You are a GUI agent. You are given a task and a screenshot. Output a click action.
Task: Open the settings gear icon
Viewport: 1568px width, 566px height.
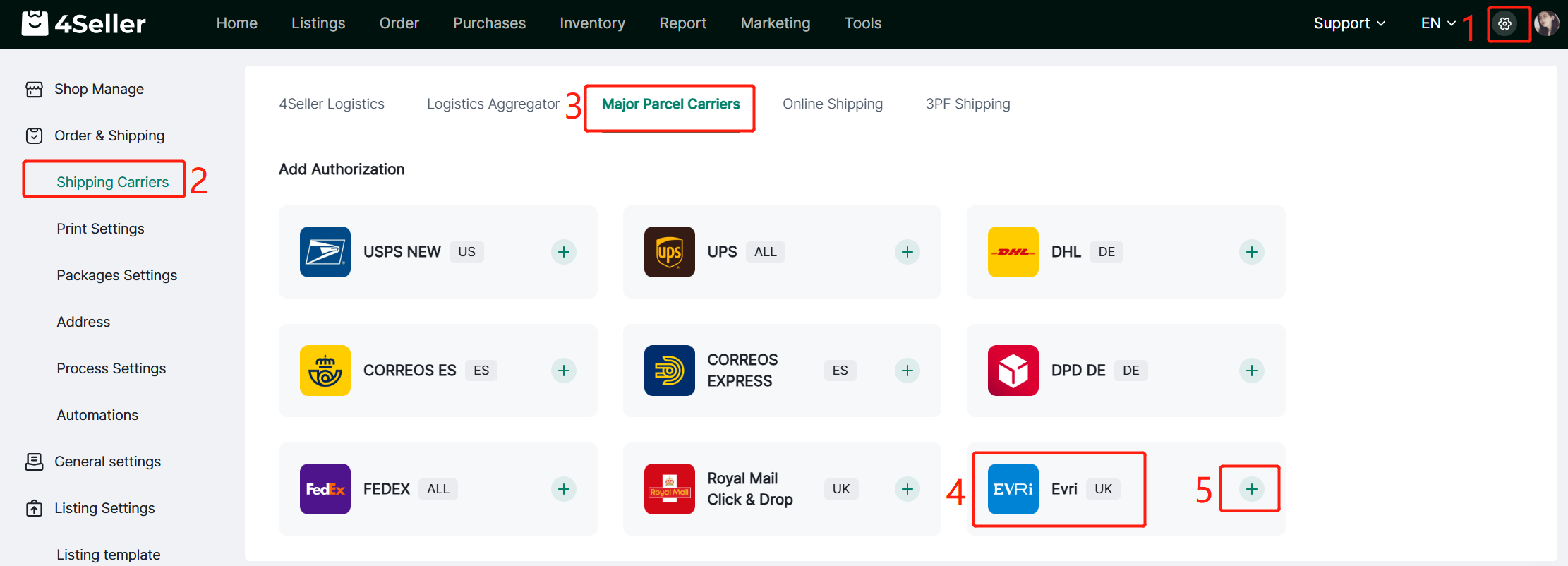click(x=1504, y=24)
